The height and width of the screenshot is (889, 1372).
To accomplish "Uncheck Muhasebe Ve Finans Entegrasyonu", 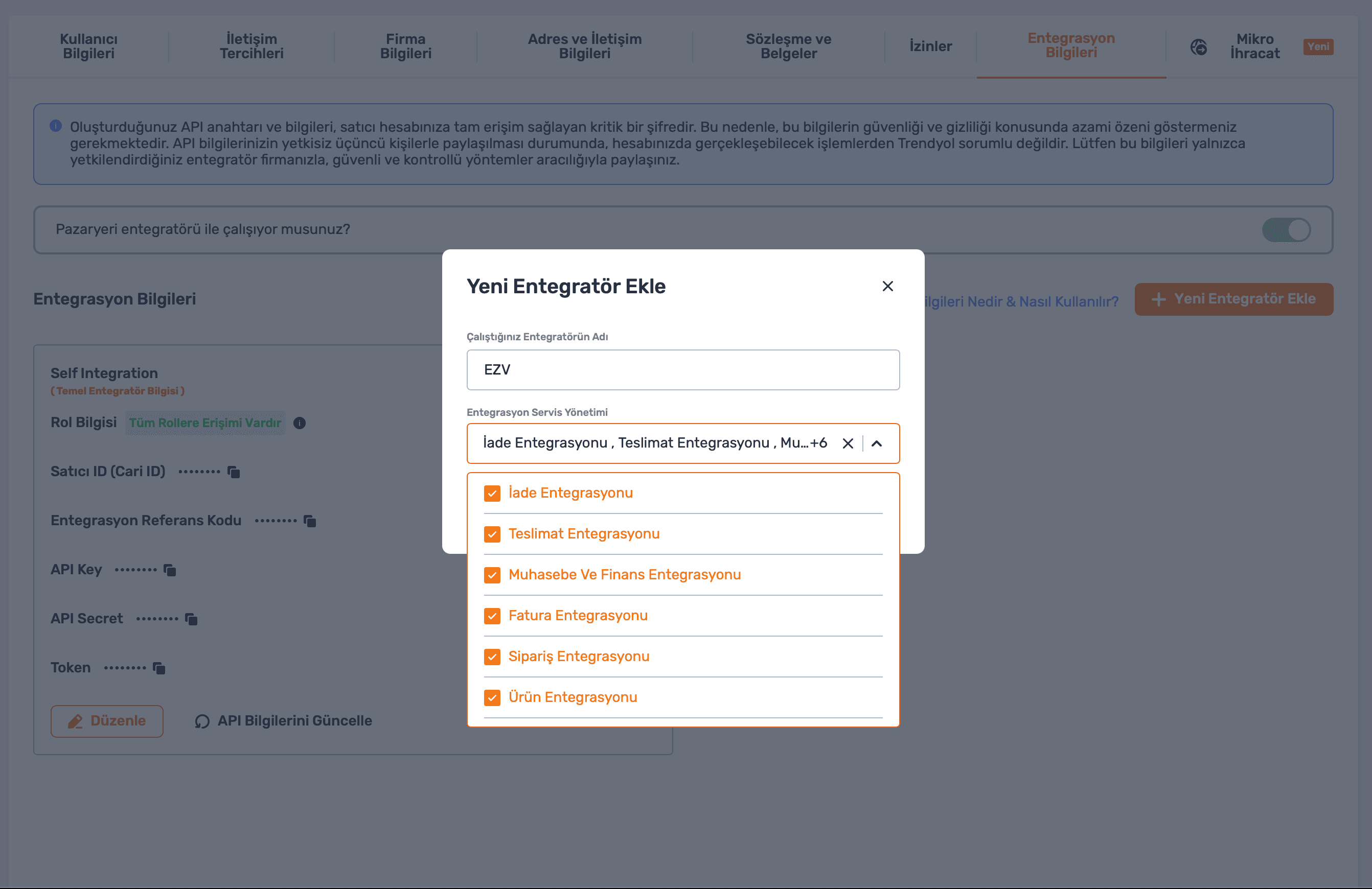I will point(492,575).
